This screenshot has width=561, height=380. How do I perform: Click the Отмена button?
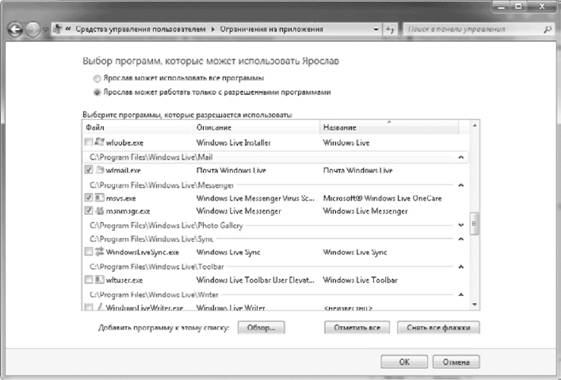(456, 362)
